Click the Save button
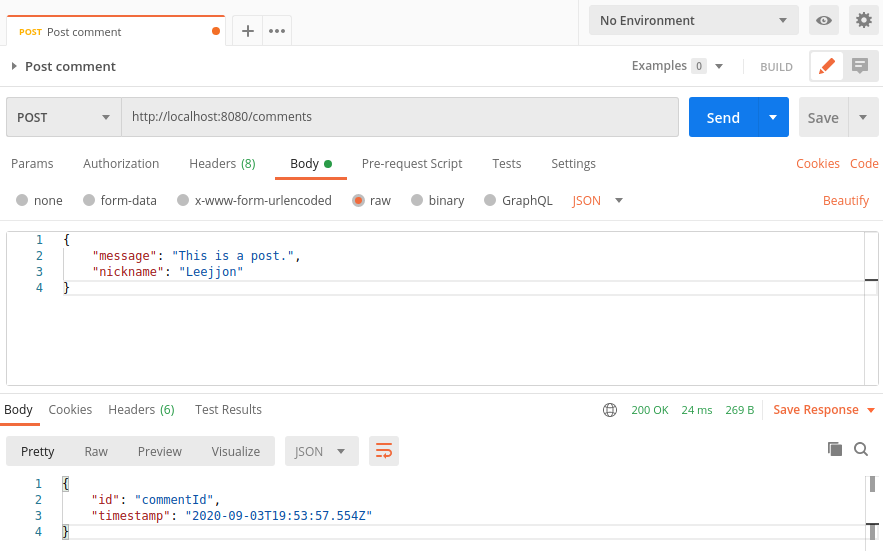 823,117
